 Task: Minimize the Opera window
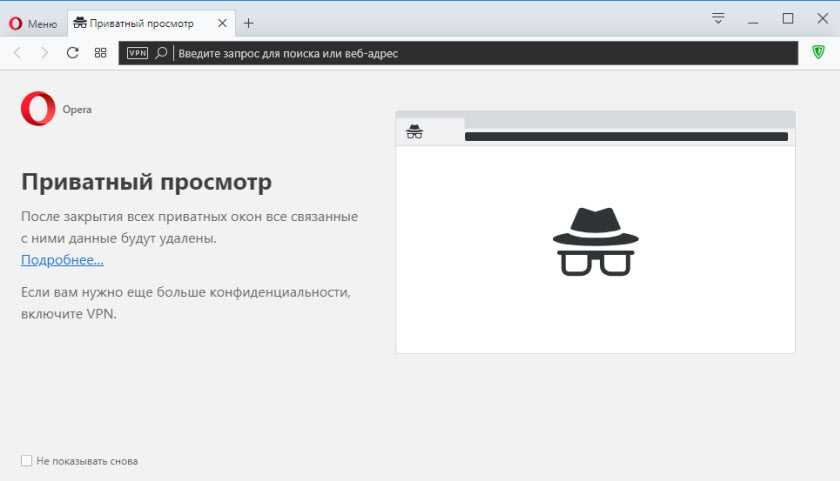pos(753,18)
